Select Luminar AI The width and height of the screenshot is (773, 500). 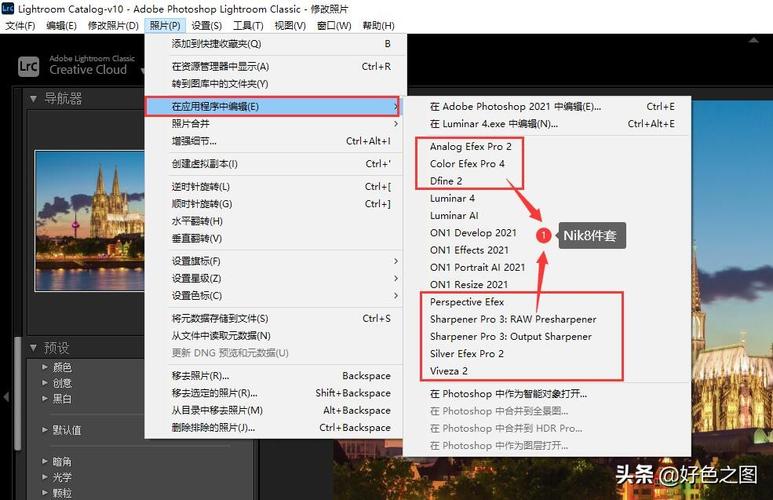[x=547, y=215]
